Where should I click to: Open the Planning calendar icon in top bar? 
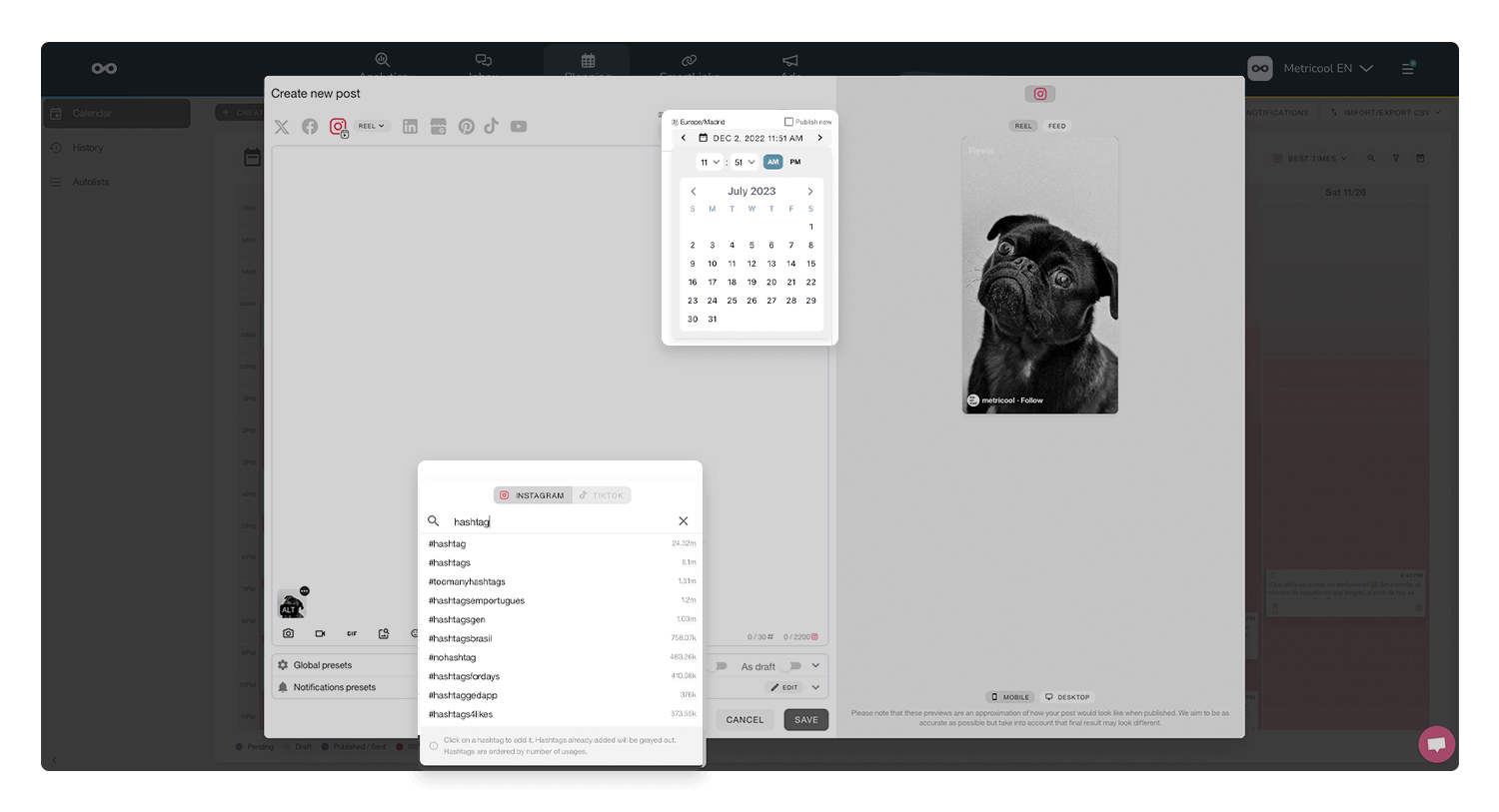[x=588, y=61]
